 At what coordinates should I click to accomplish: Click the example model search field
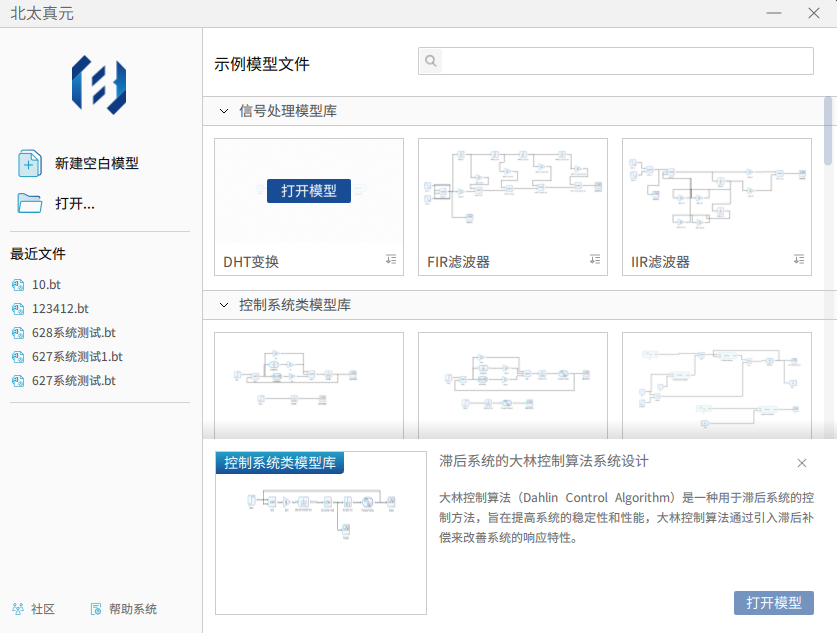627,62
